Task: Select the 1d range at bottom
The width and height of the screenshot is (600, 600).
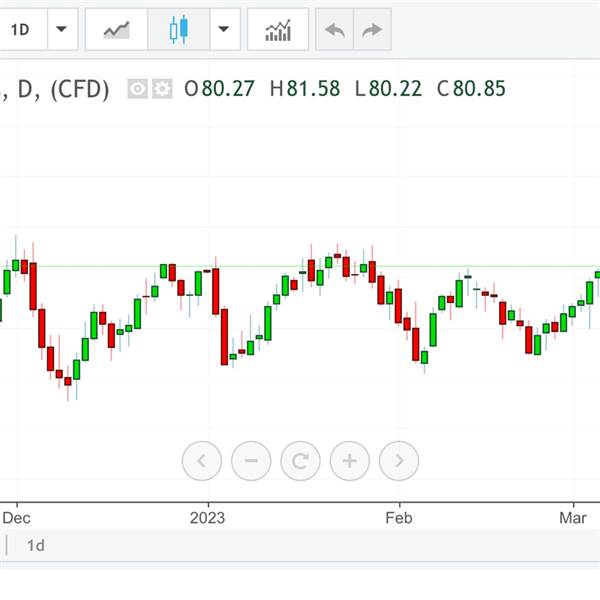Action: (36, 545)
